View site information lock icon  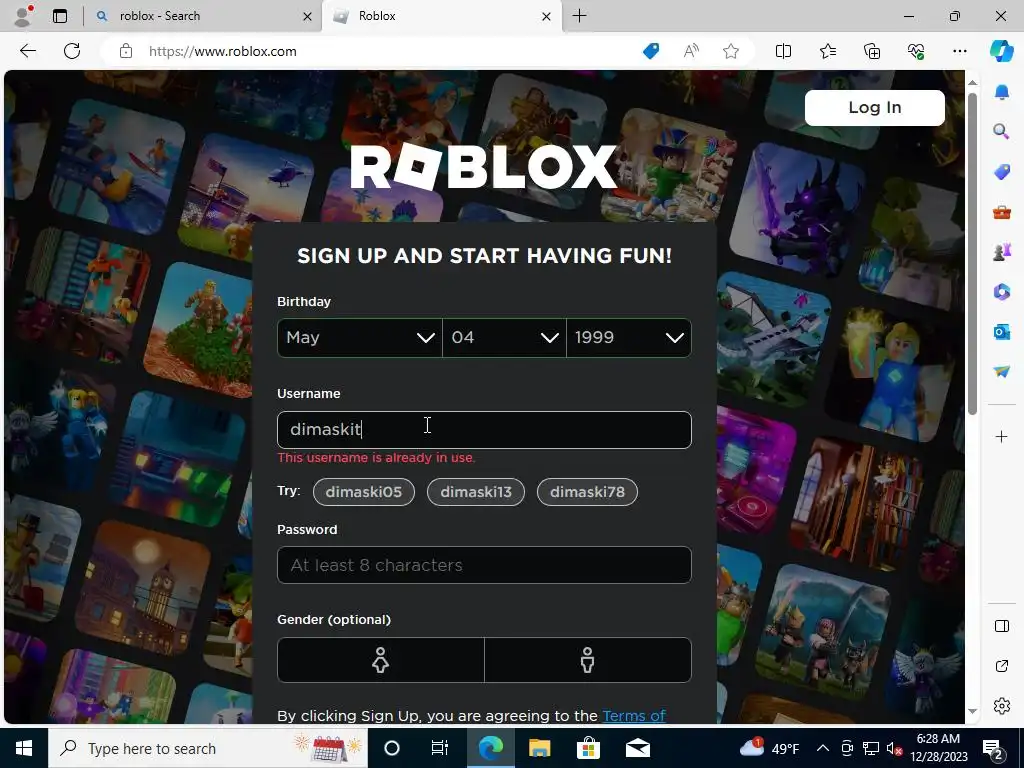click(126, 51)
